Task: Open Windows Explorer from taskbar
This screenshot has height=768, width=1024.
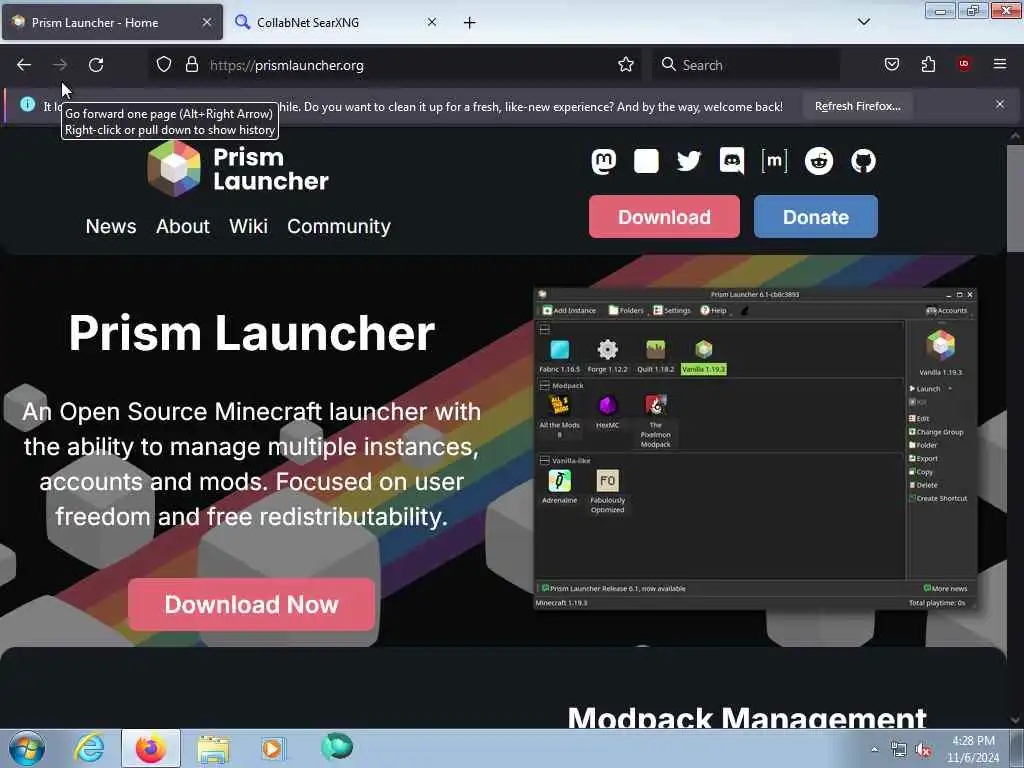Action: (213, 749)
